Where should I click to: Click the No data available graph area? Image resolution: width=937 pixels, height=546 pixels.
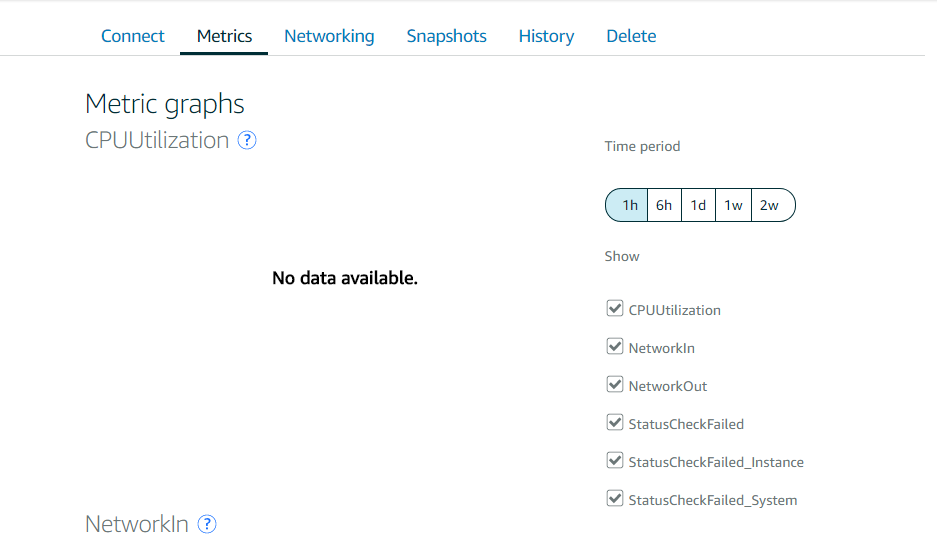[345, 278]
